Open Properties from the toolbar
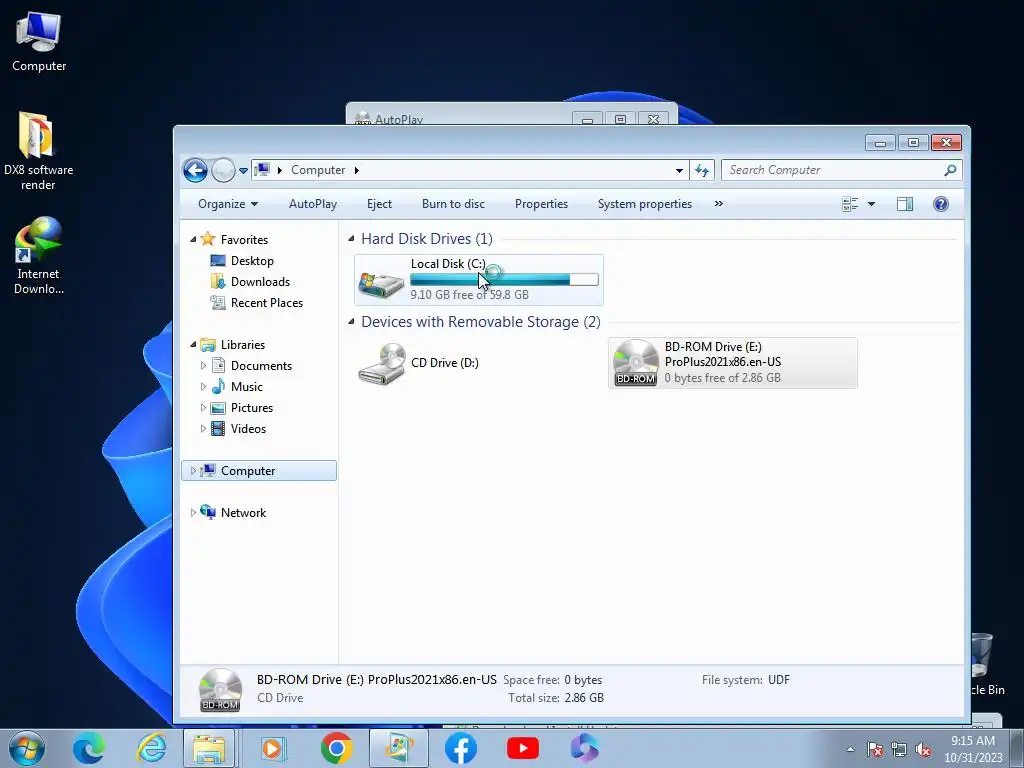This screenshot has height=768, width=1024. (541, 204)
